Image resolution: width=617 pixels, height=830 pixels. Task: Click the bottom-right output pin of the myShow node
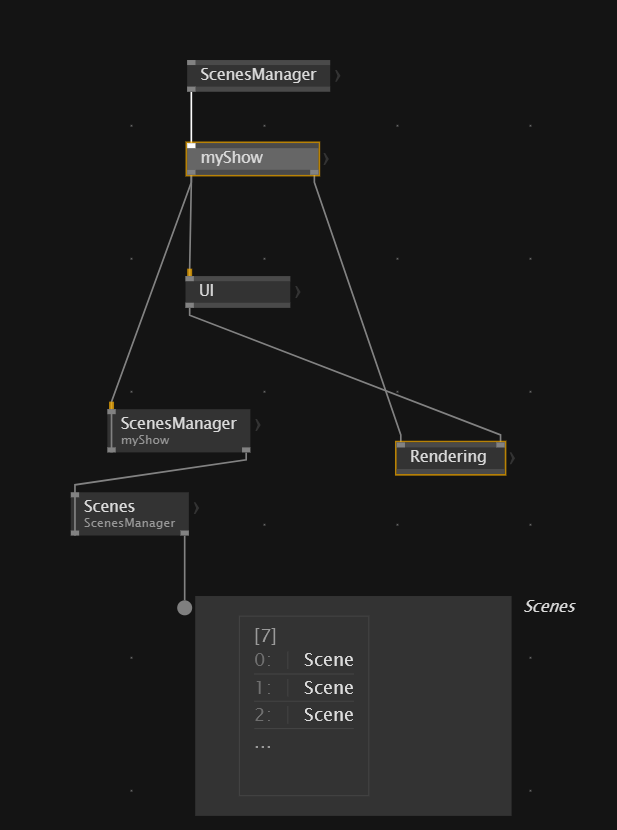(x=314, y=173)
